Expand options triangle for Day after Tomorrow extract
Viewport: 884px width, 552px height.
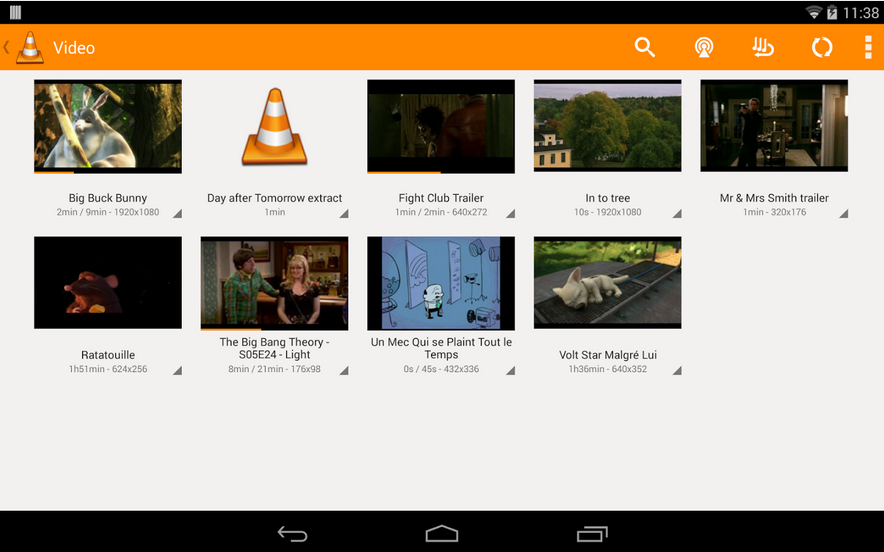click(x=344, y=213)
